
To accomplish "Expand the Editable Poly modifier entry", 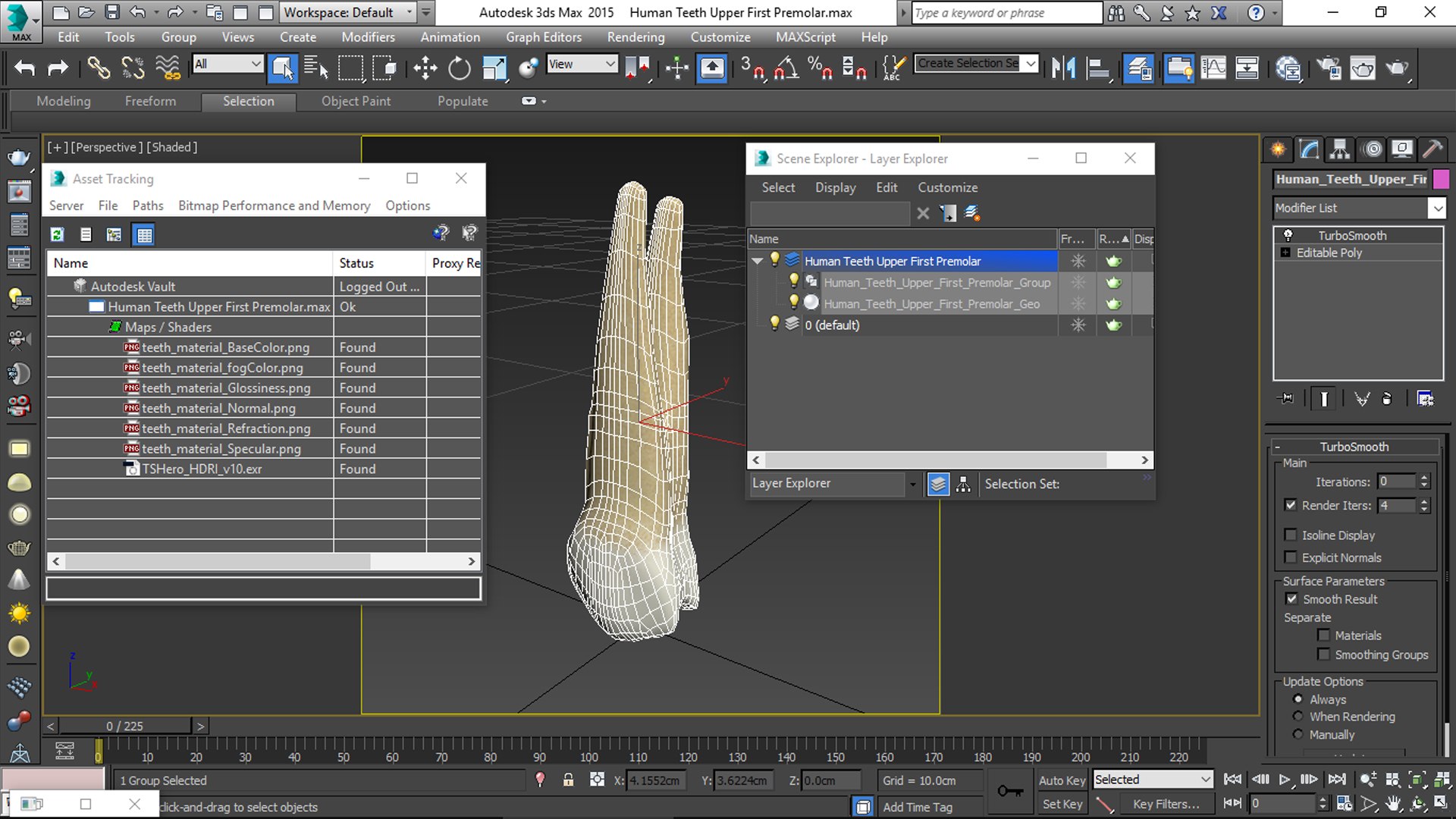I will point(1285,253).
